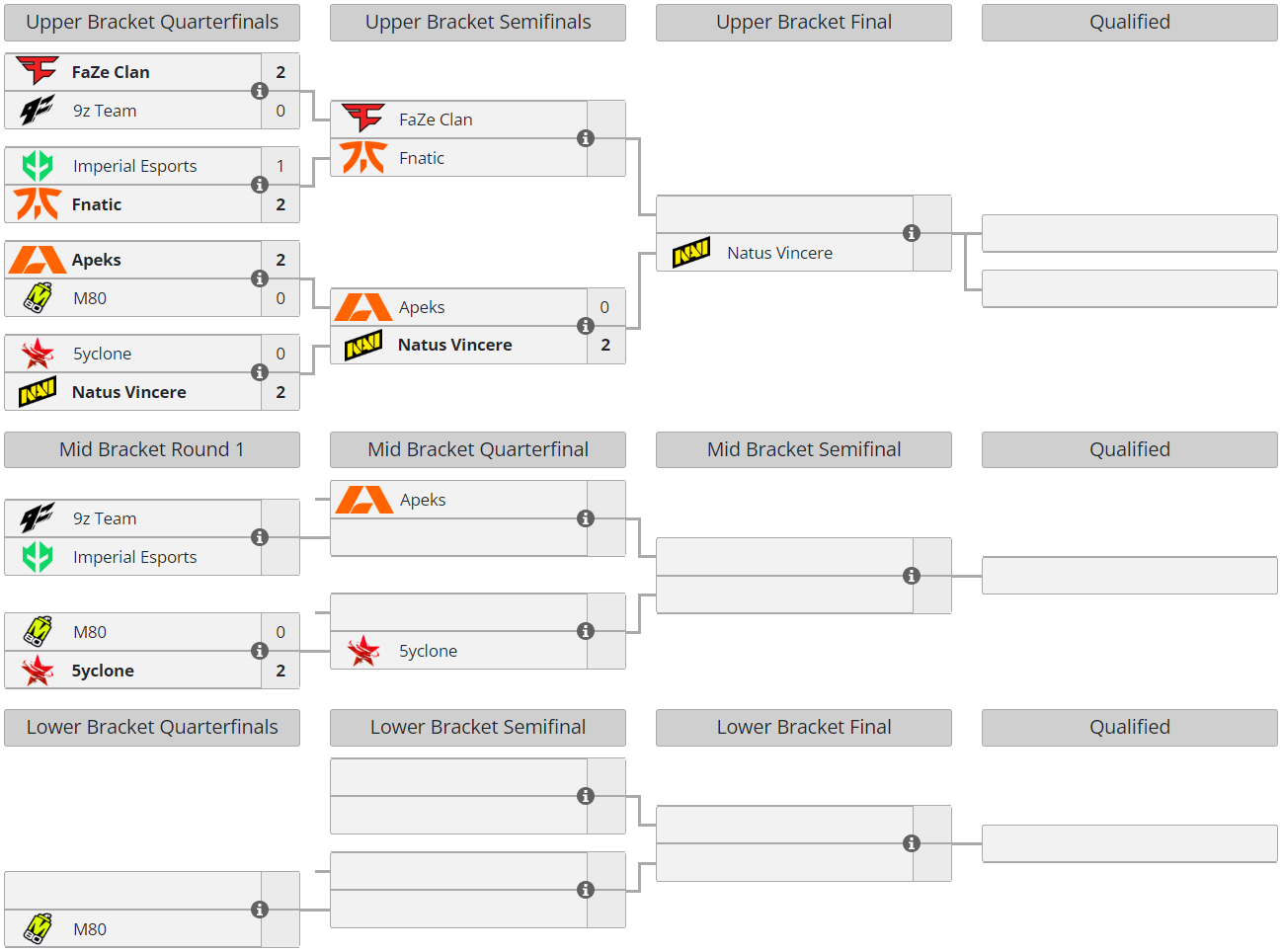Open info for FaZe Clan vs Fnatic semifinal
The width and height of the screenshot is (1282, 952).
tap(586, 138)
